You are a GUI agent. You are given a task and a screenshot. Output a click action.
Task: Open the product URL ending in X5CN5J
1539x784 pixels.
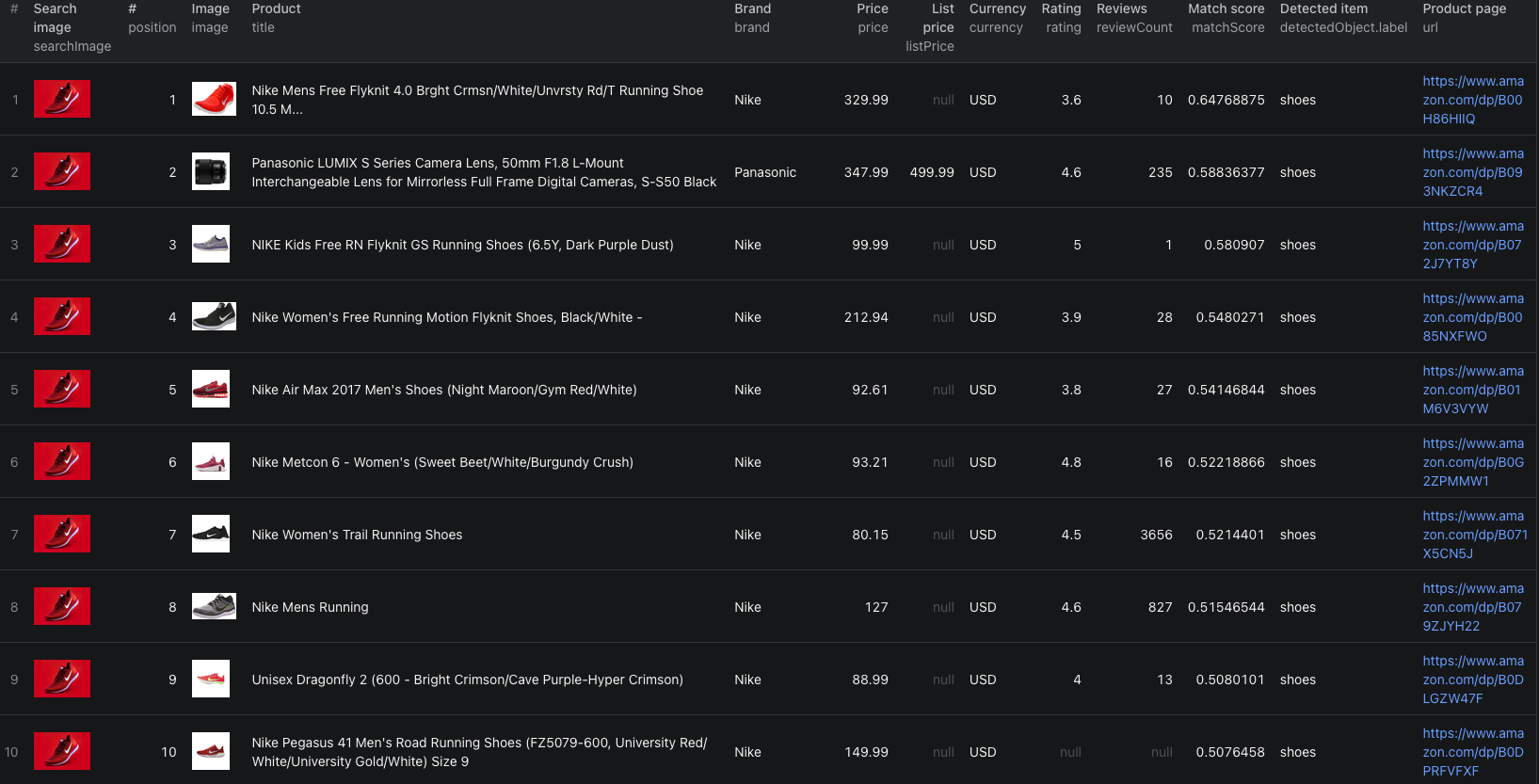tap(1475, 535)
